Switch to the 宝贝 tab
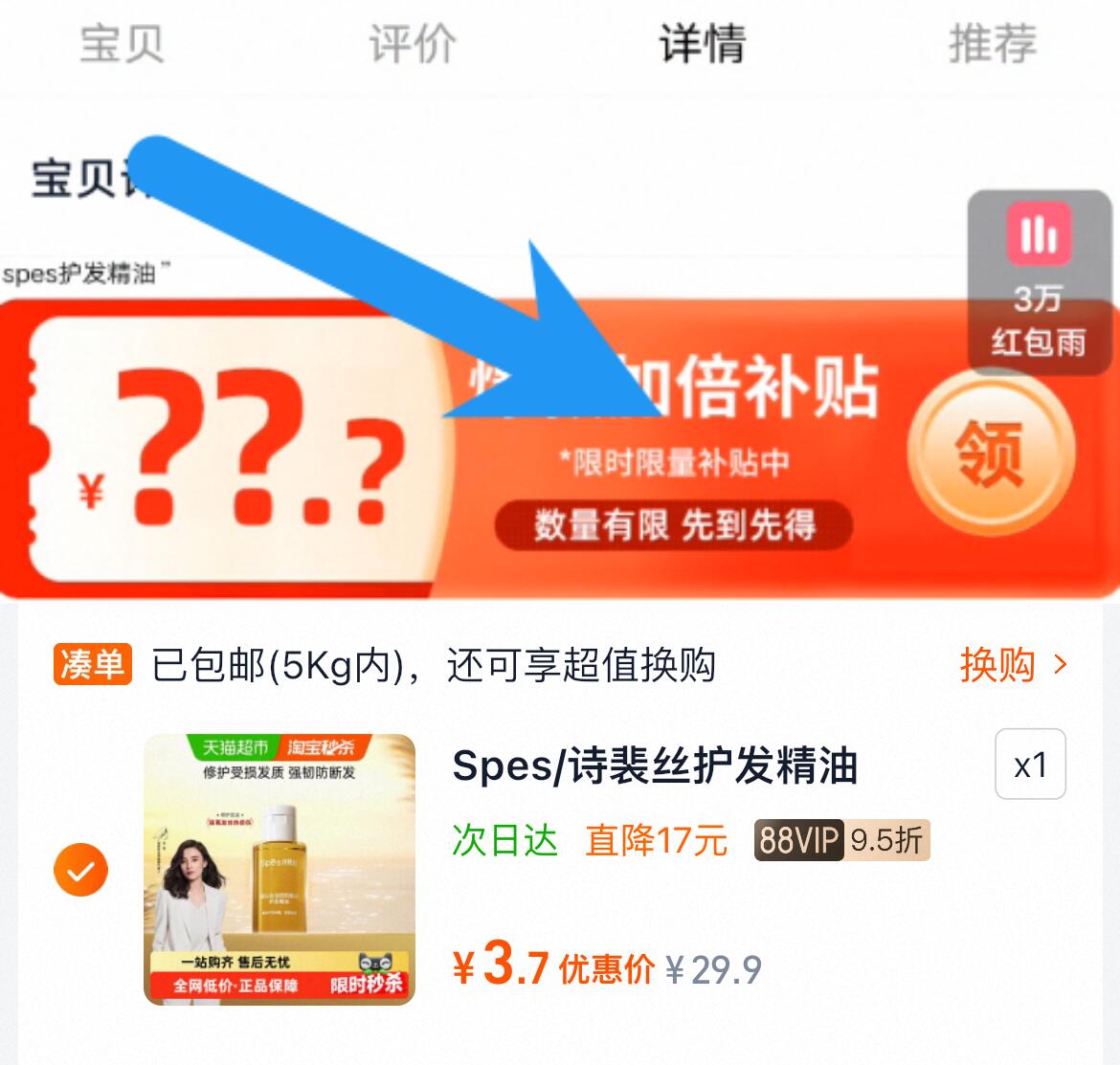 pyautogui.click(x=122, y=44)
